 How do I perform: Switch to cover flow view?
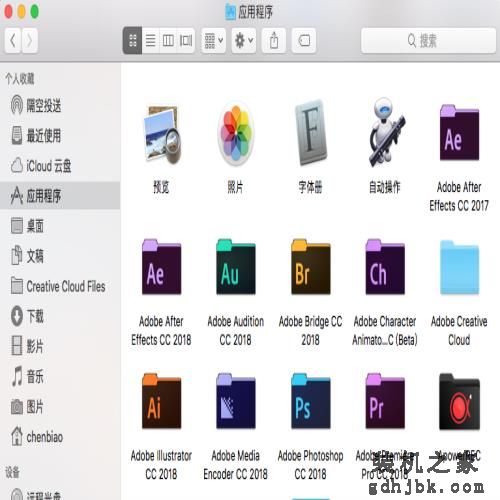pos(186,41)
